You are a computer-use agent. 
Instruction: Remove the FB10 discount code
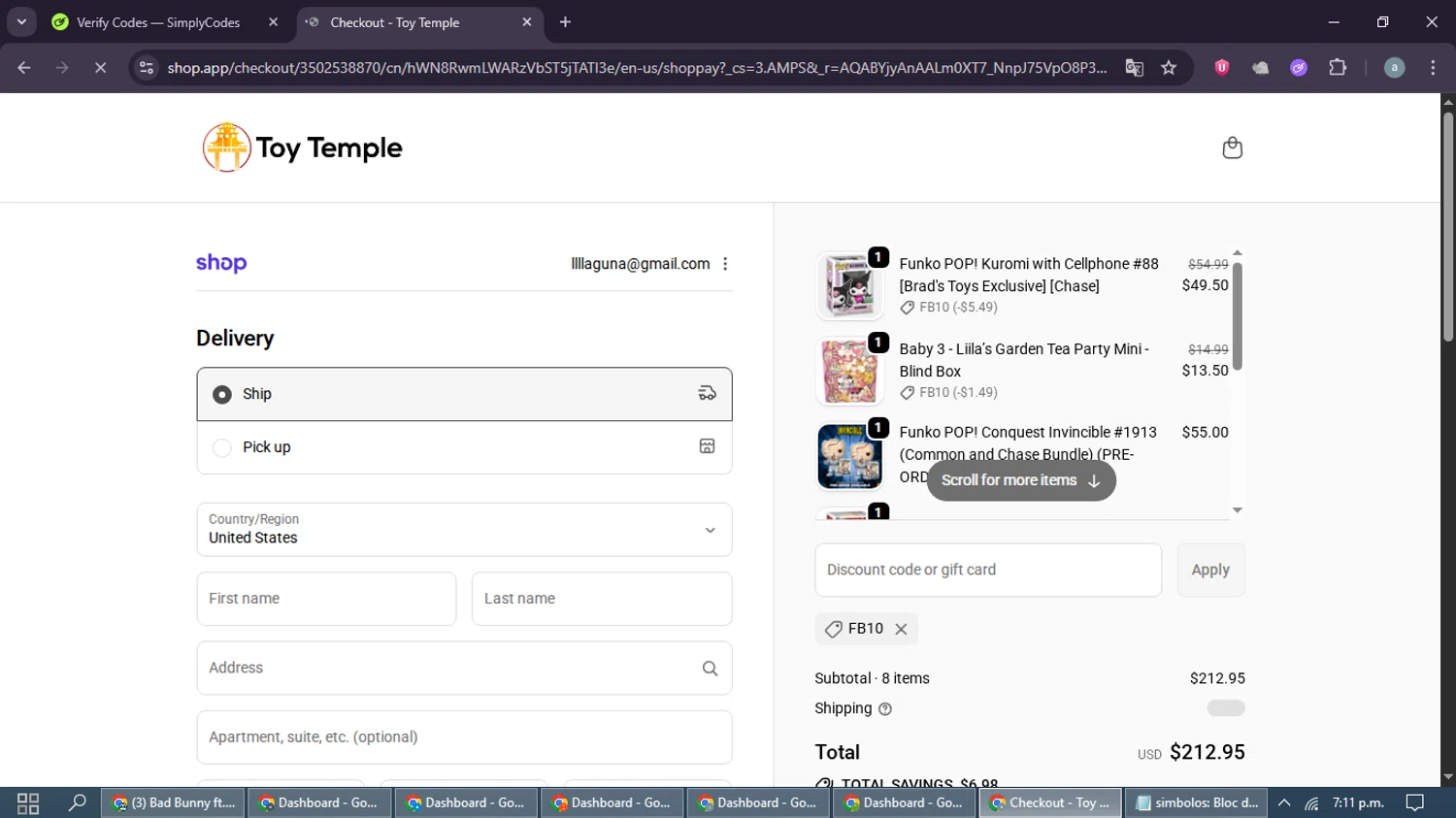click(901, 629)
